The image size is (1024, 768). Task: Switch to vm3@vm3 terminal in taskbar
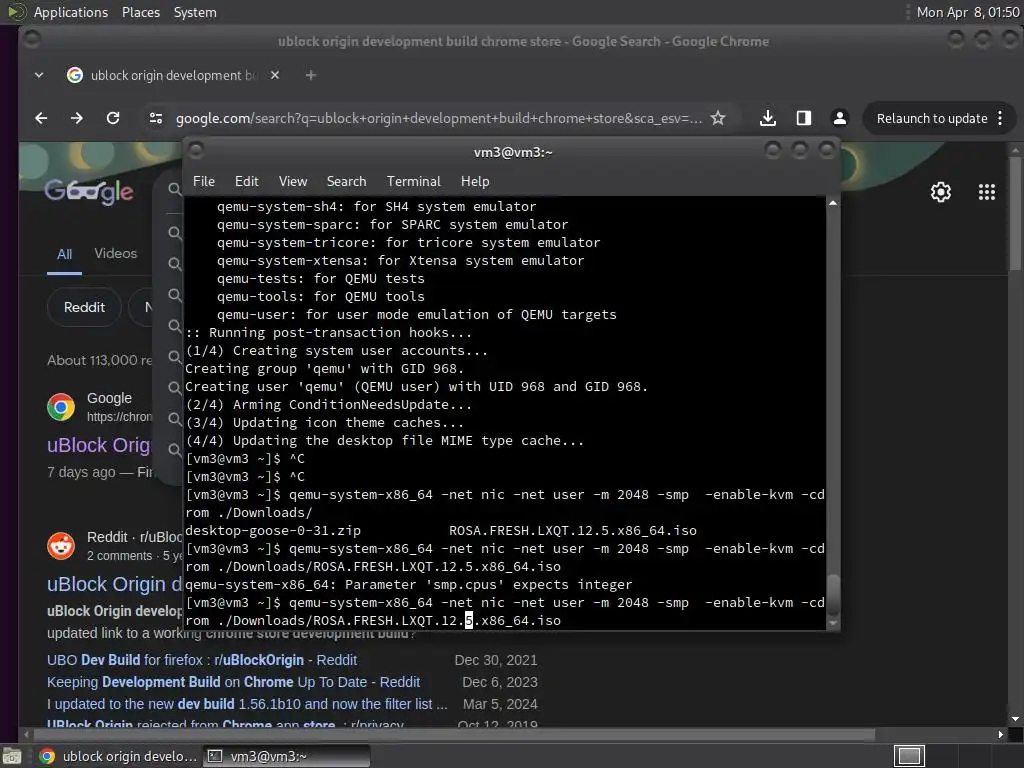coord(286,756)
